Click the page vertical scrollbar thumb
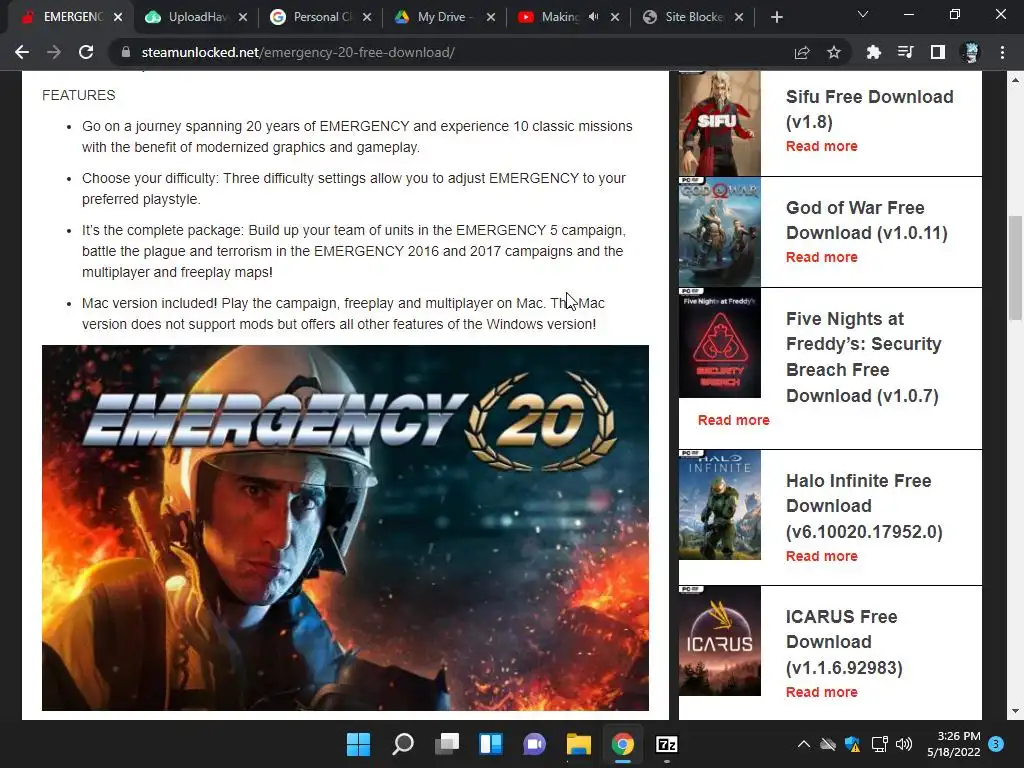 click(x=1015, y=268)
